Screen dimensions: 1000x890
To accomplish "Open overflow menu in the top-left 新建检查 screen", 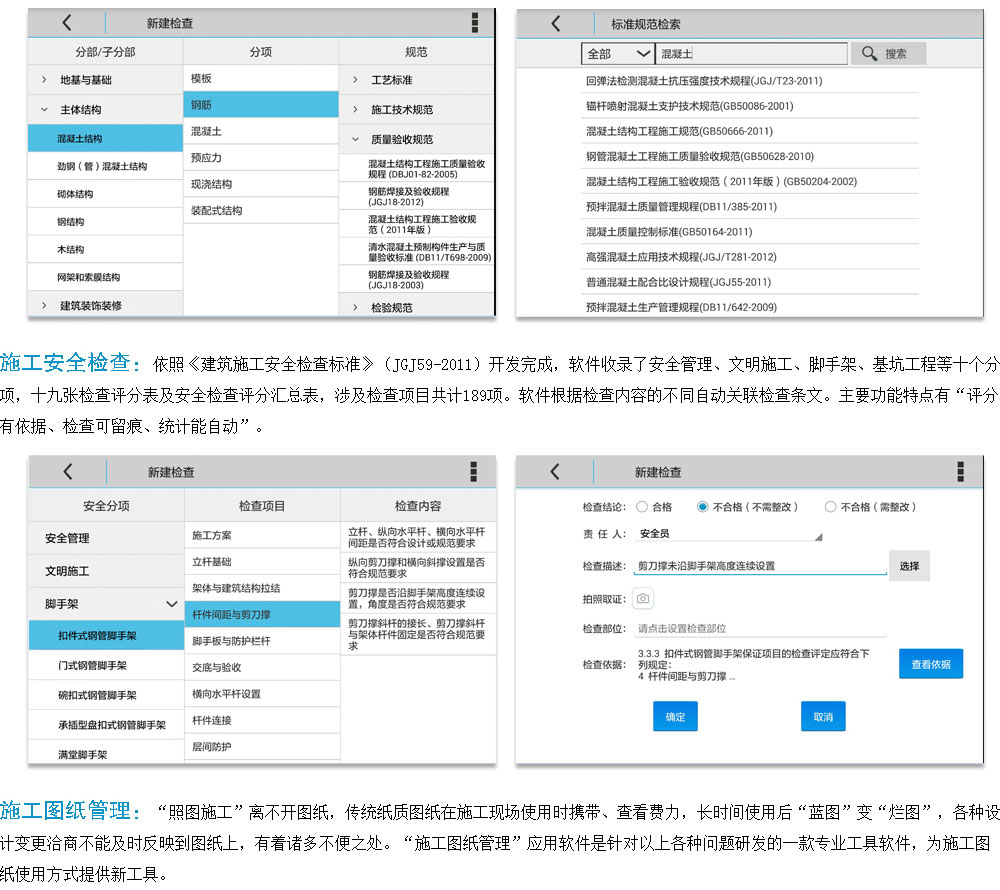I will coord(474,22).
